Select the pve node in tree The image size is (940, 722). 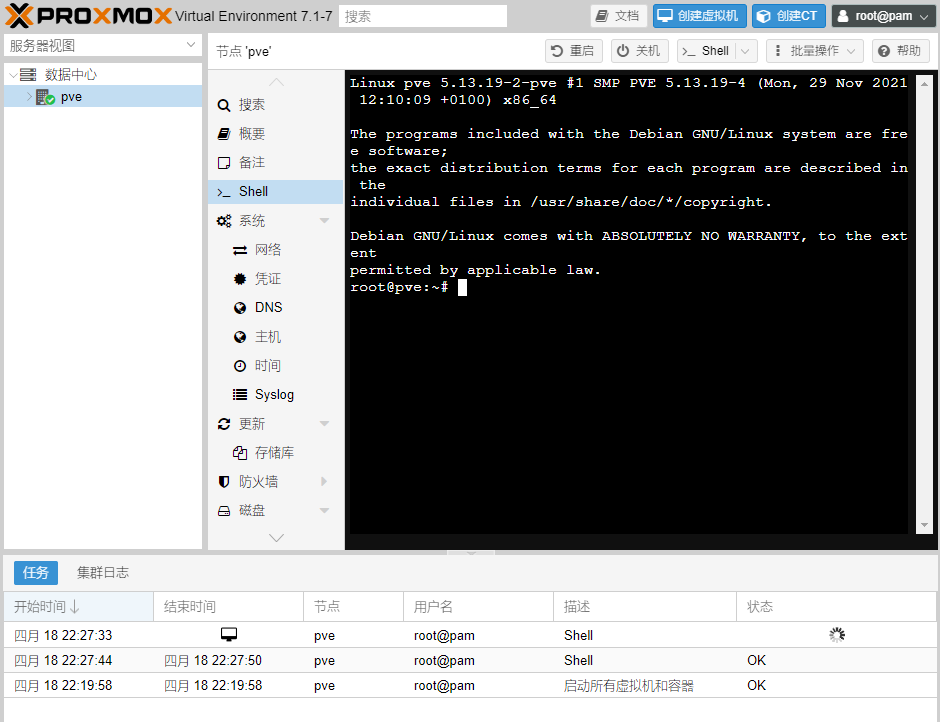click(103, 97)
